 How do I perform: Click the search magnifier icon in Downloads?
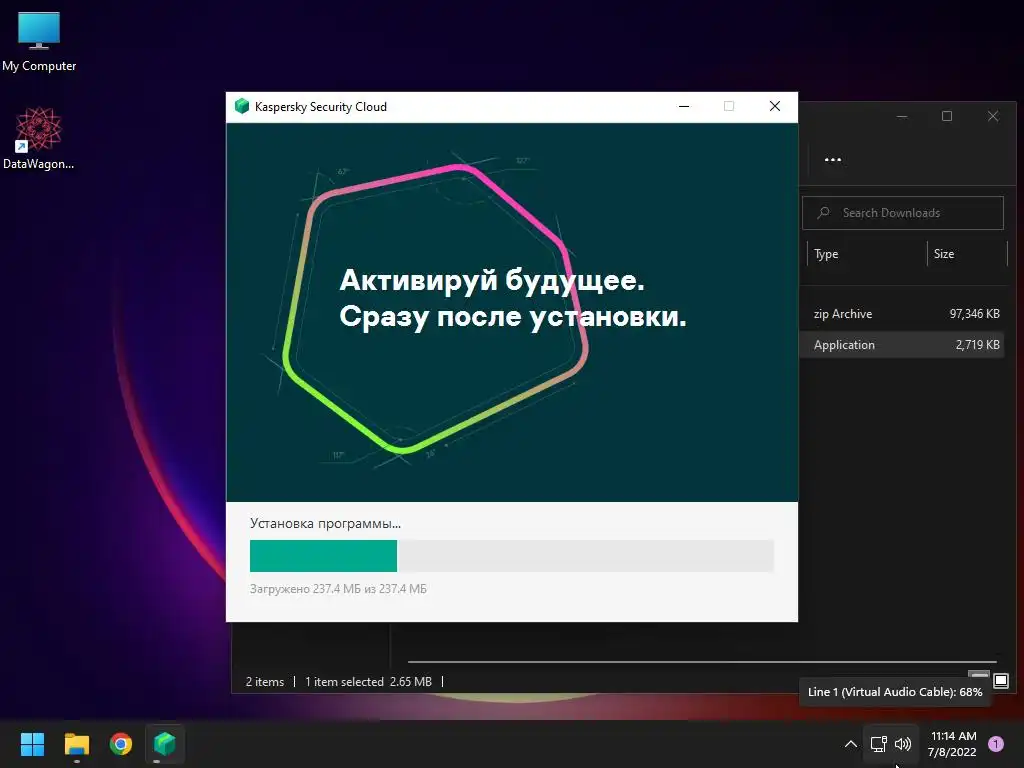(824, 213)
